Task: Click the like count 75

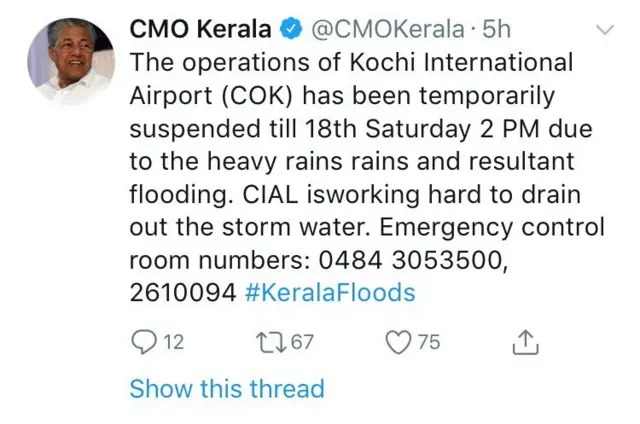Action: [428, 343]
